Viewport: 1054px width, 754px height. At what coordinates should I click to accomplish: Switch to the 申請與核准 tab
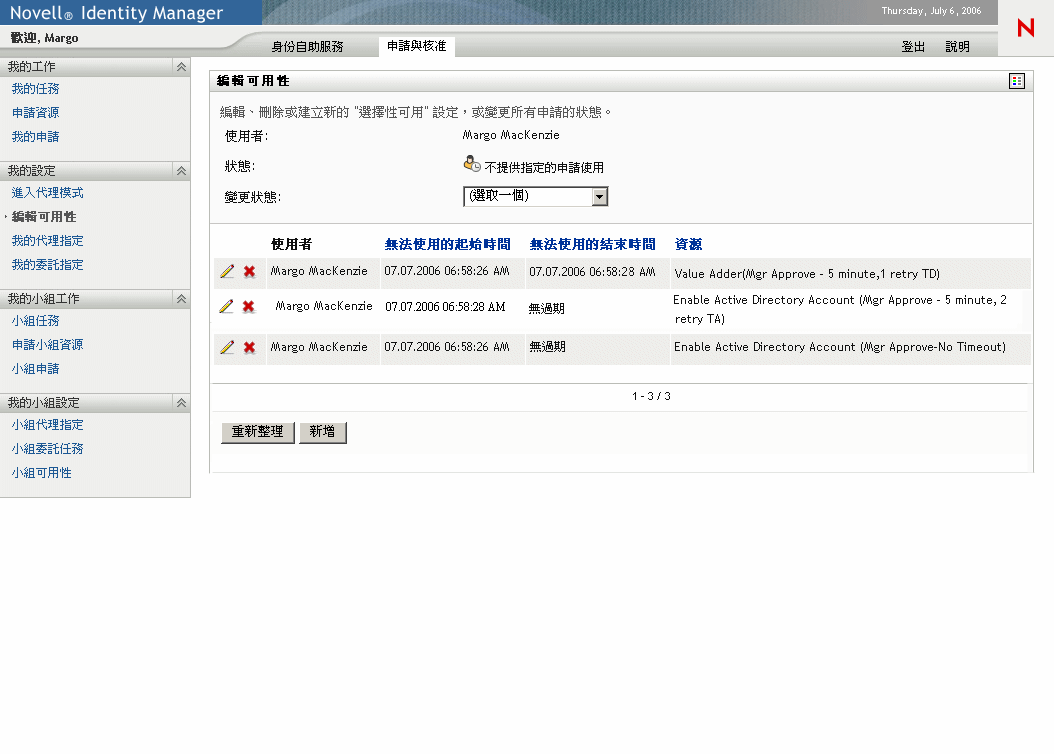point(417,46)
